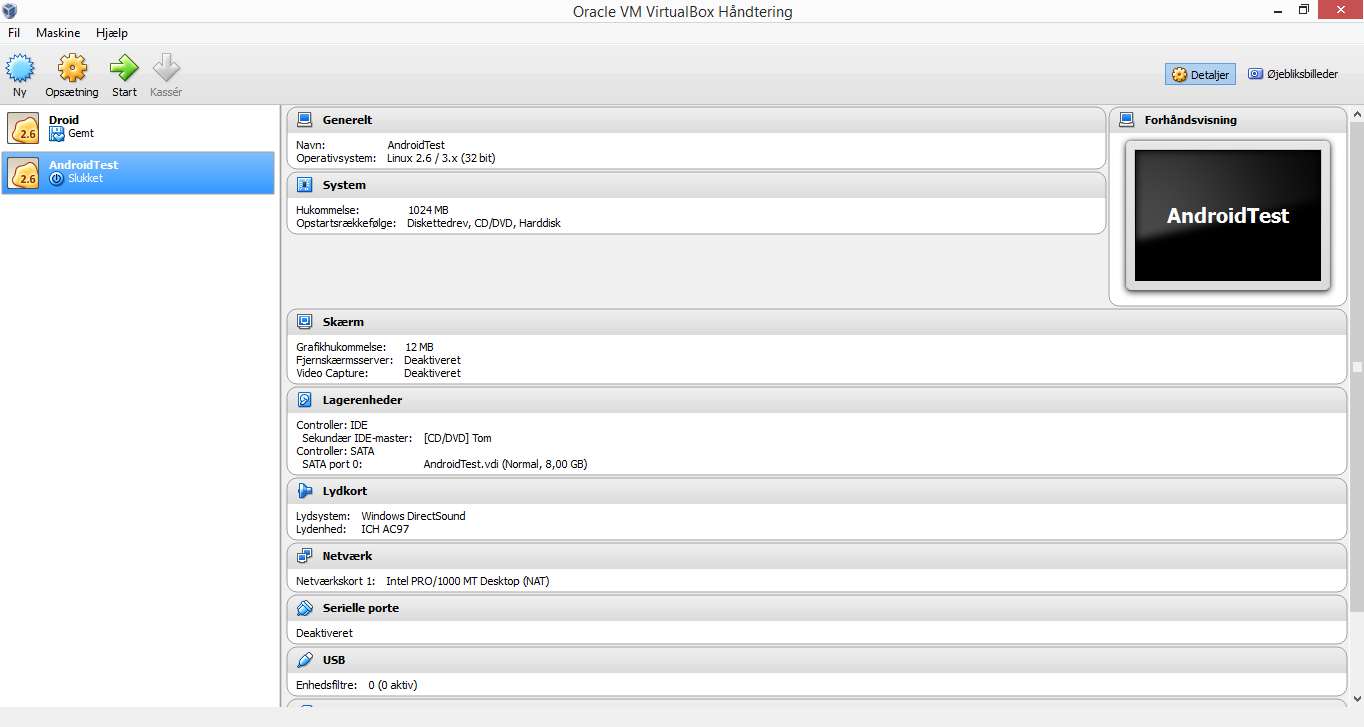Collapse the Serielle porte section header
The width and height of the screenshot is (1364, 727).
click(817, 608)
